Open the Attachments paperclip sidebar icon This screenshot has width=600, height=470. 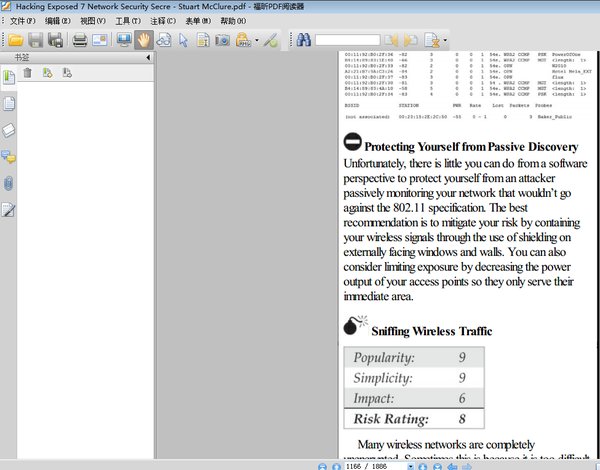point(8,183)
